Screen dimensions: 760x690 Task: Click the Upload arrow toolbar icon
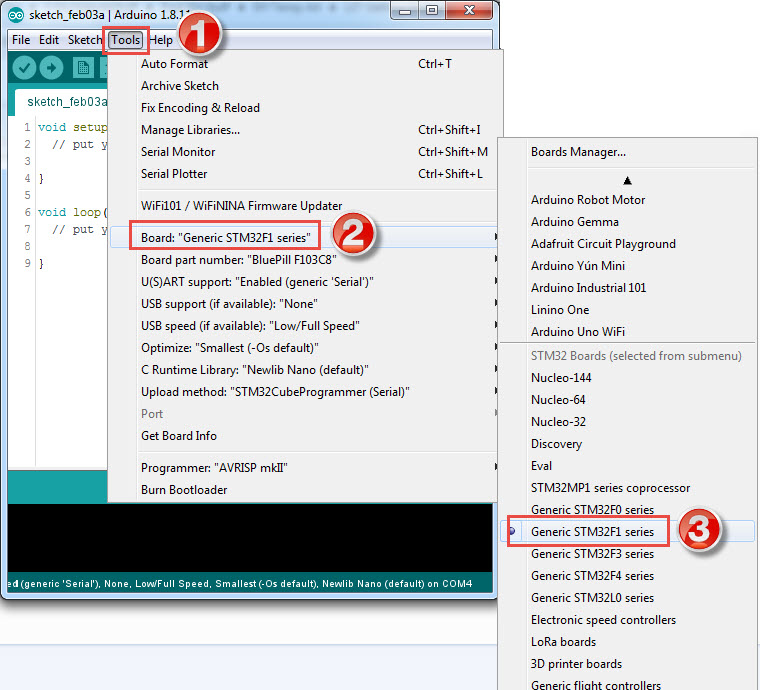coord(51,68)
